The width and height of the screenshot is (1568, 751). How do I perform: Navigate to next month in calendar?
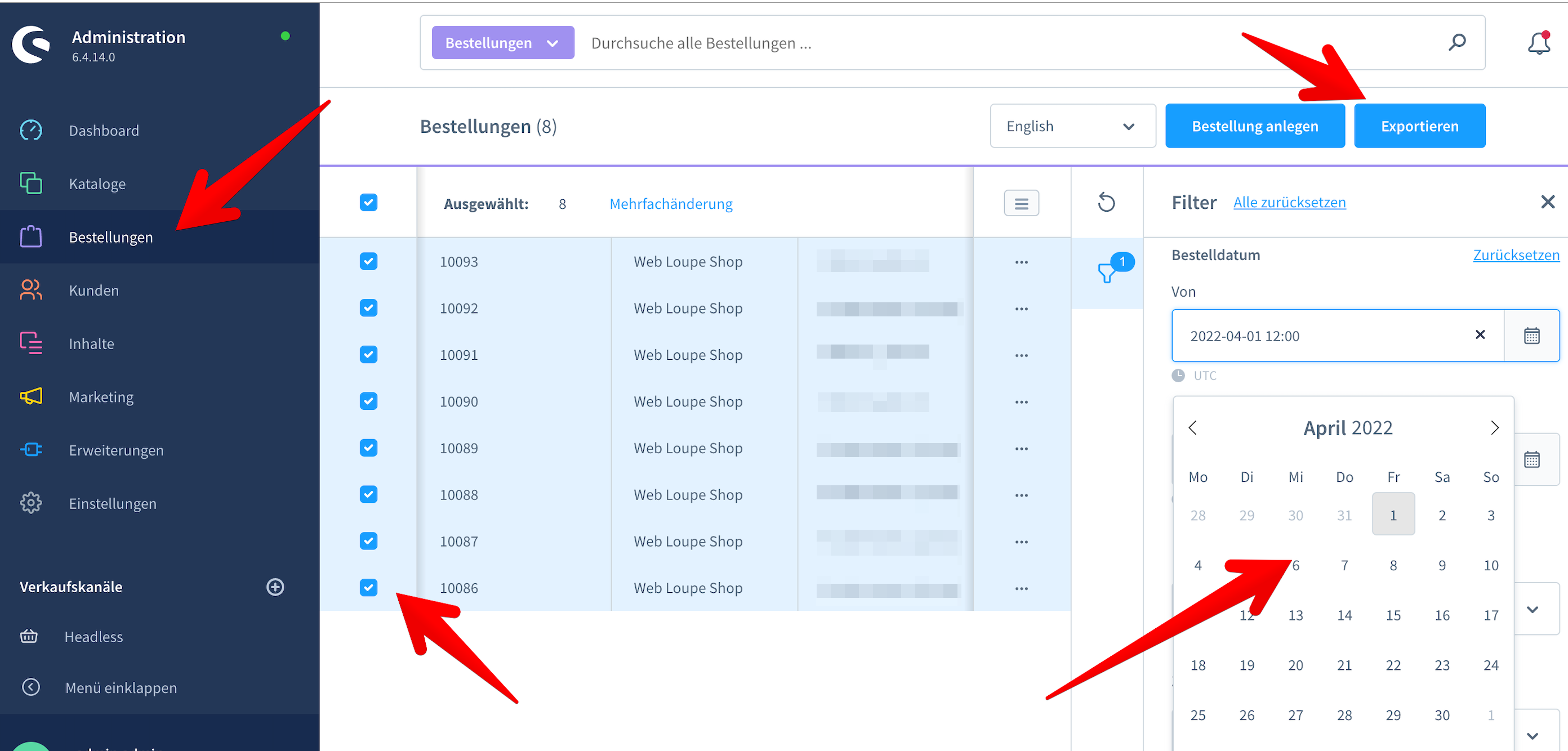(x=1495, y=428)
